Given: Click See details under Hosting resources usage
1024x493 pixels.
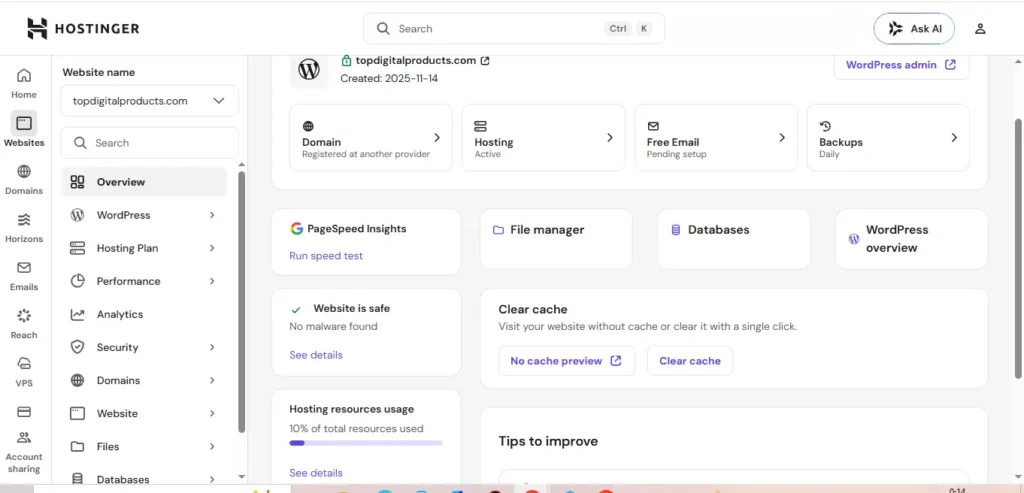Looking at the screenshot, I should click(316, 473).
